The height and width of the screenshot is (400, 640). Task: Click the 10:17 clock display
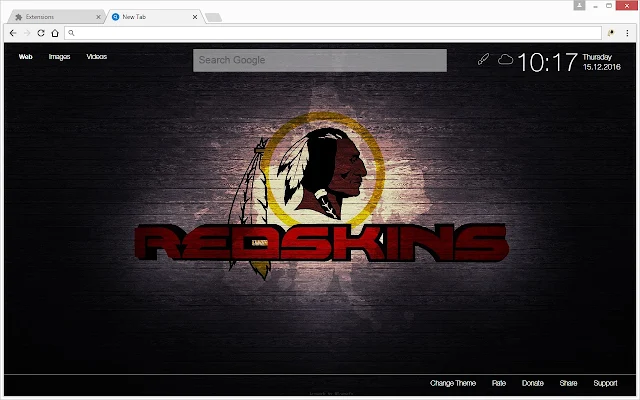click(x=547, y=62)
